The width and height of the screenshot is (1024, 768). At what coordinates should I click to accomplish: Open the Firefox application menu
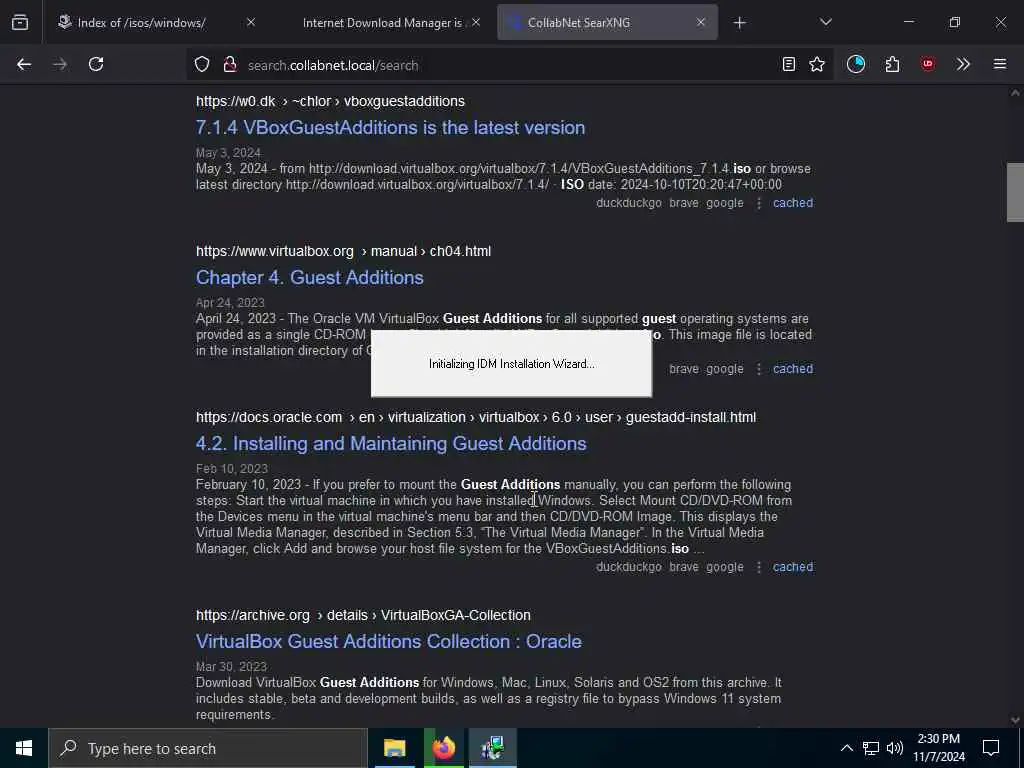[1000, 64]
